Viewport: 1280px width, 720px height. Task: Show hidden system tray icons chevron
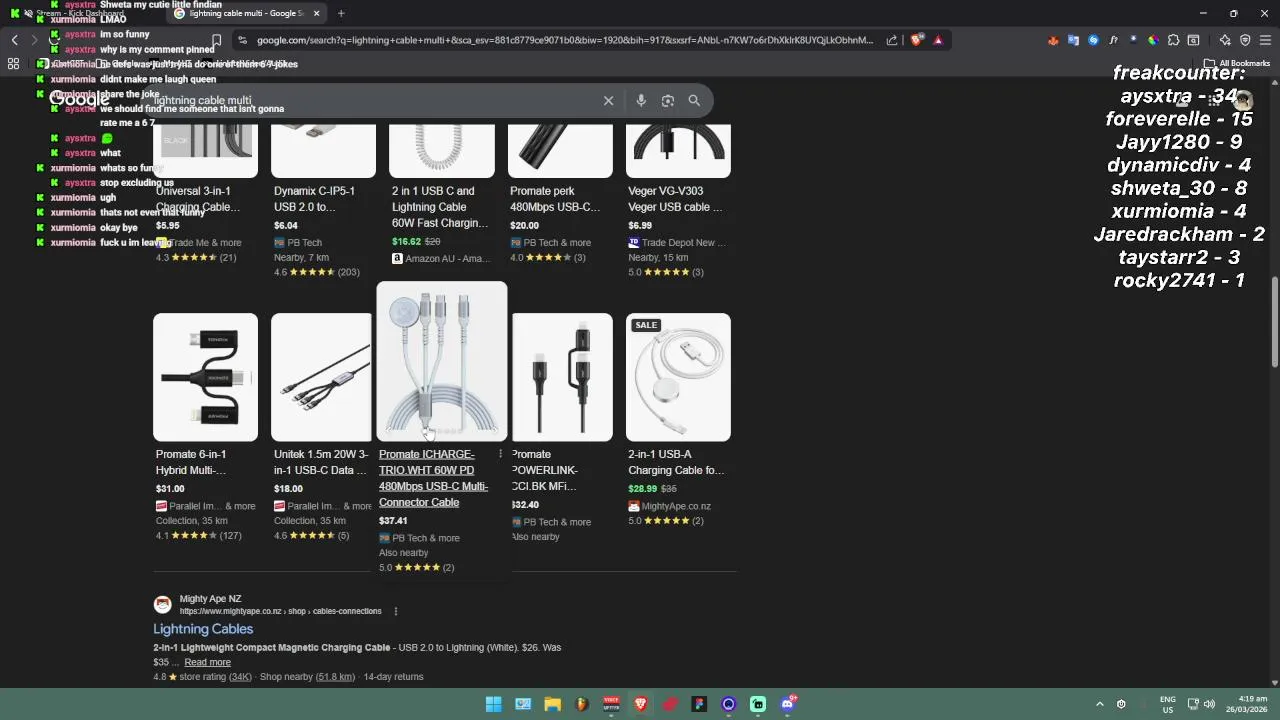coord(1100,704)
